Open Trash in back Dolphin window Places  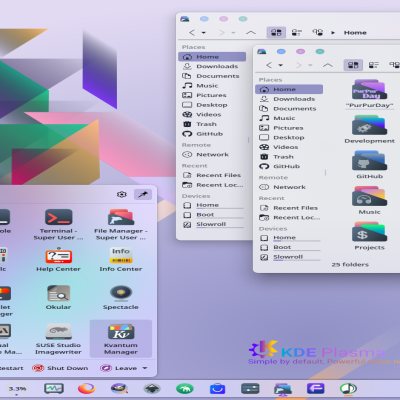point(212,124)
